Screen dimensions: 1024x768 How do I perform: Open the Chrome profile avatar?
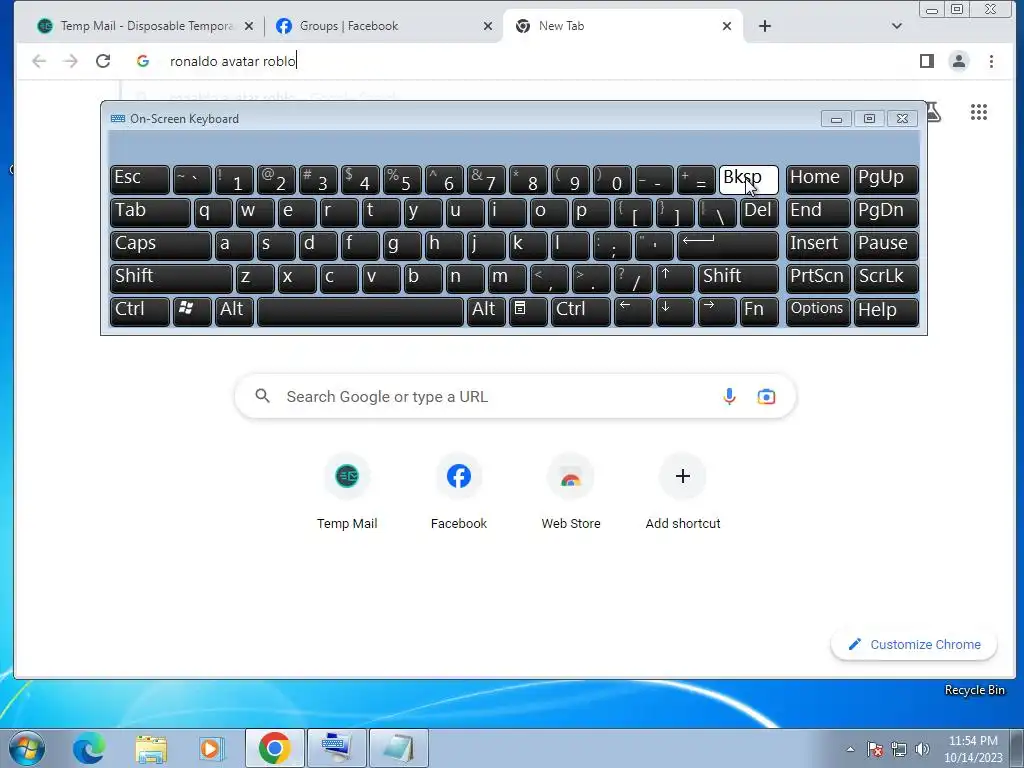(959, 61)
